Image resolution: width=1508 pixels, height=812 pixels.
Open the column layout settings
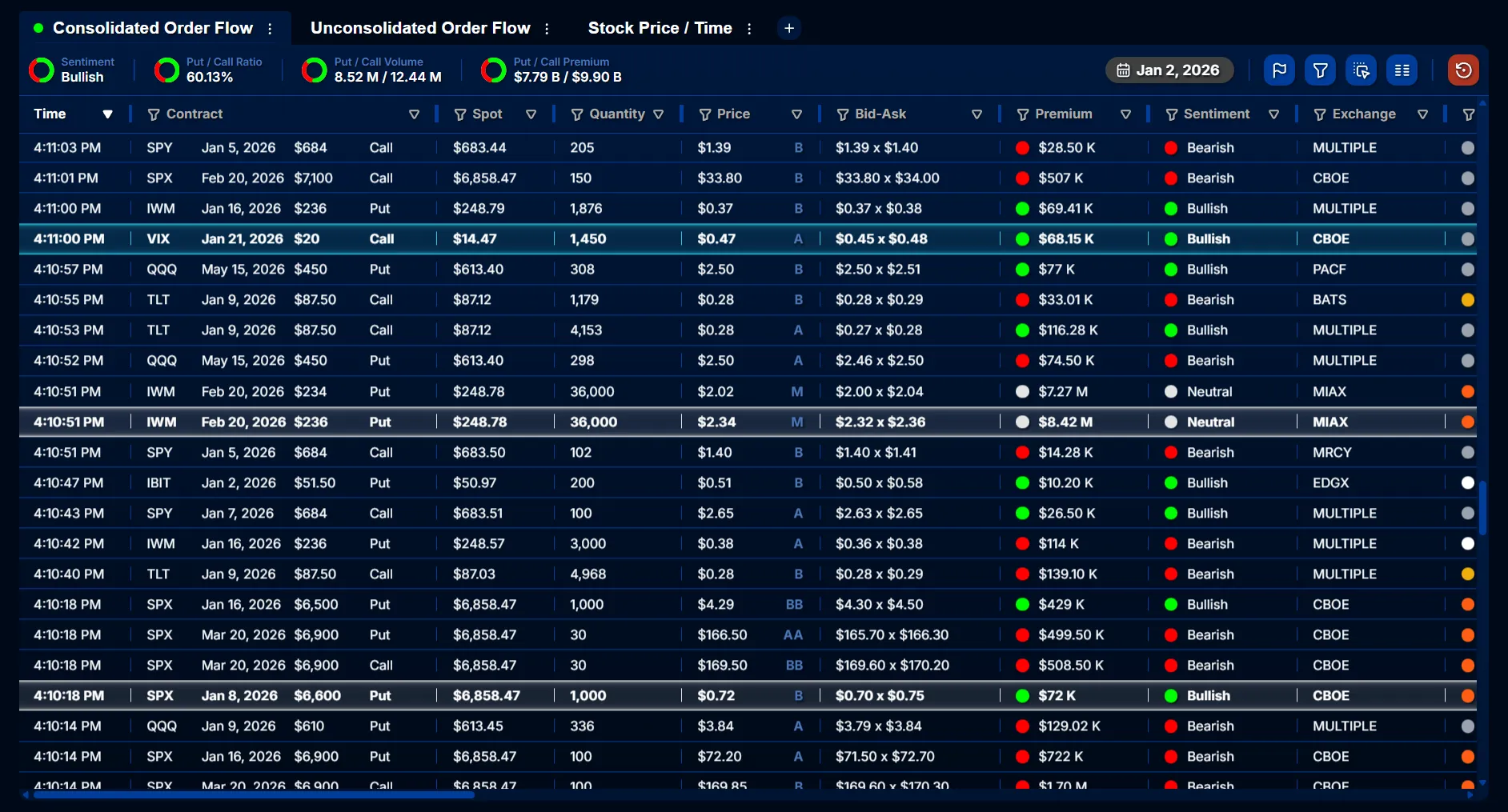(1402, 70)
